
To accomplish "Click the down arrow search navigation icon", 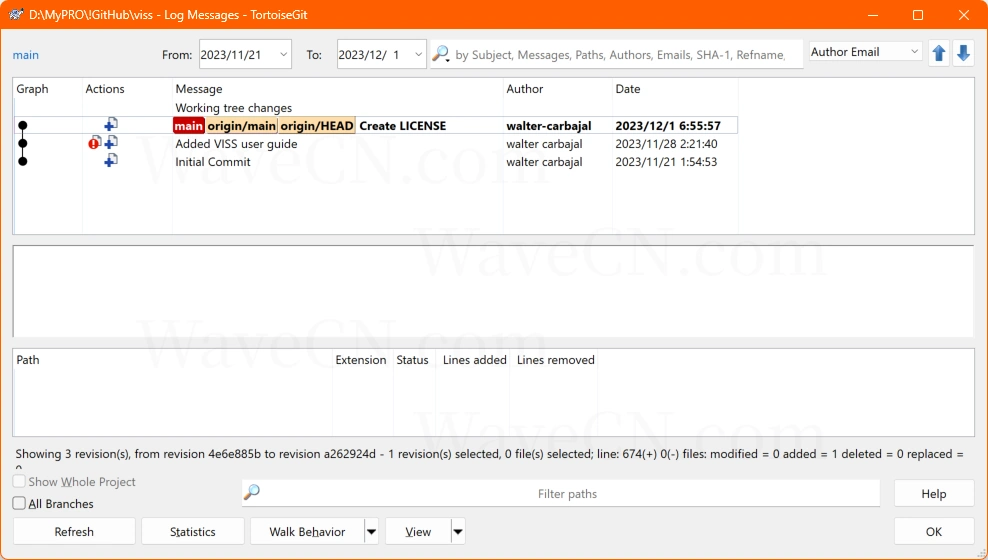I will click(963, 54).
